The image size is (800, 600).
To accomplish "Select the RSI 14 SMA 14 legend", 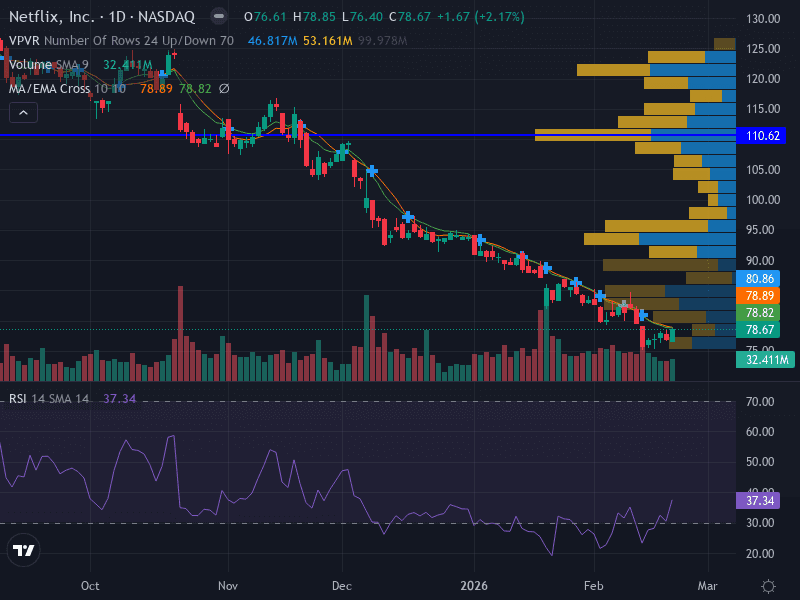I will (x=49, y=398).
